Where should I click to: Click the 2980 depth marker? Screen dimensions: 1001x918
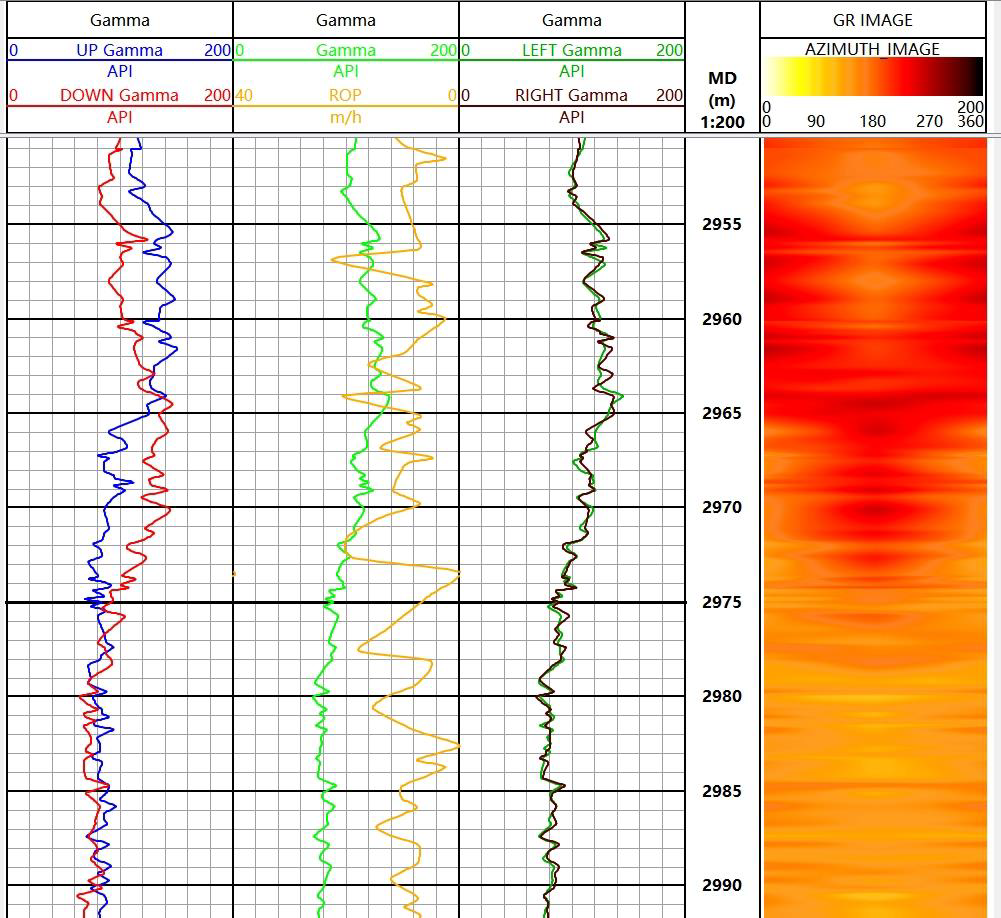[x=722, y=696]
